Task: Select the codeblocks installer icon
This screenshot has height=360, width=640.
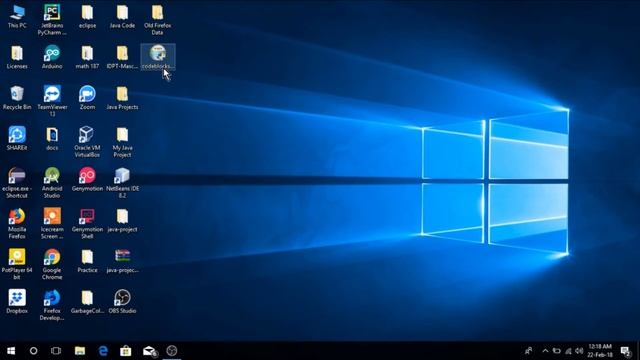Action: click(x=158, y=57)
